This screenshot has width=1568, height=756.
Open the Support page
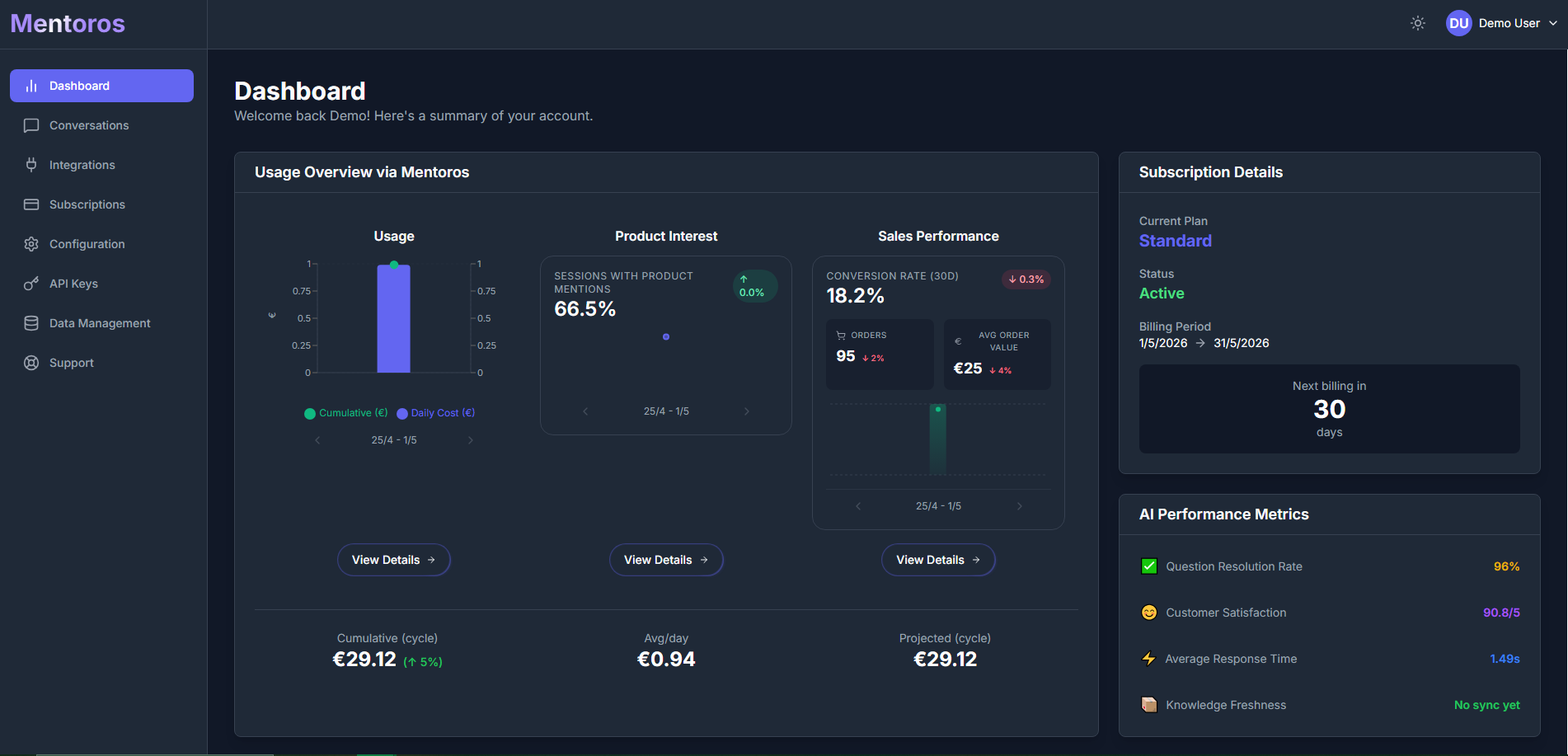tap(101, 363)
